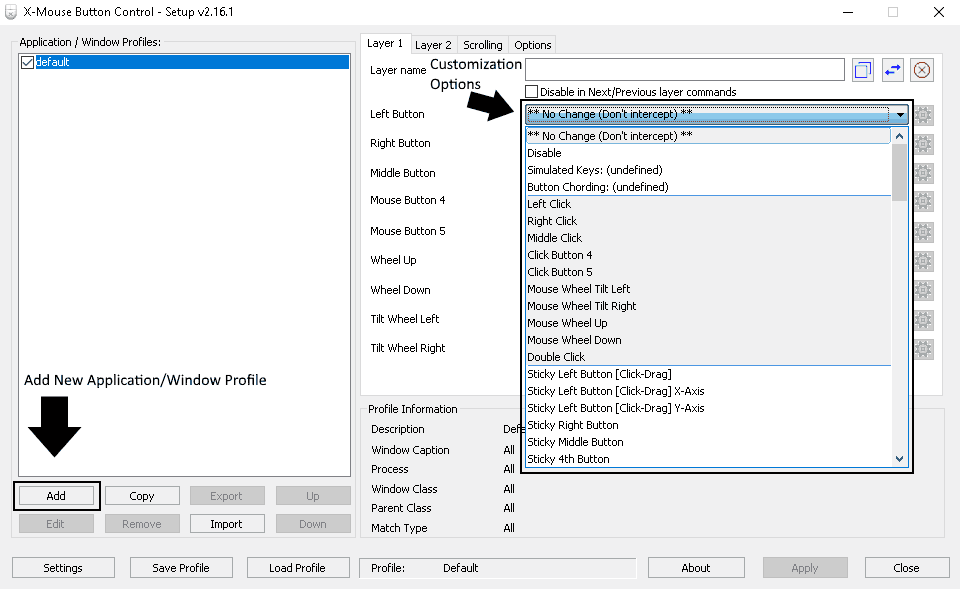This screenshot has height=589, width=960.
Task: Click the Layer name input field
Action: point(685,70)
